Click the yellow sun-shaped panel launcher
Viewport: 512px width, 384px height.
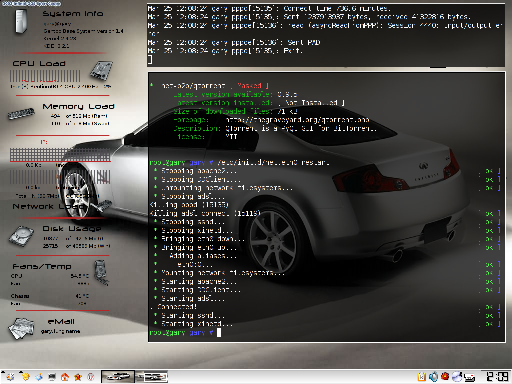pyautogui.click(x=25, y=377)
